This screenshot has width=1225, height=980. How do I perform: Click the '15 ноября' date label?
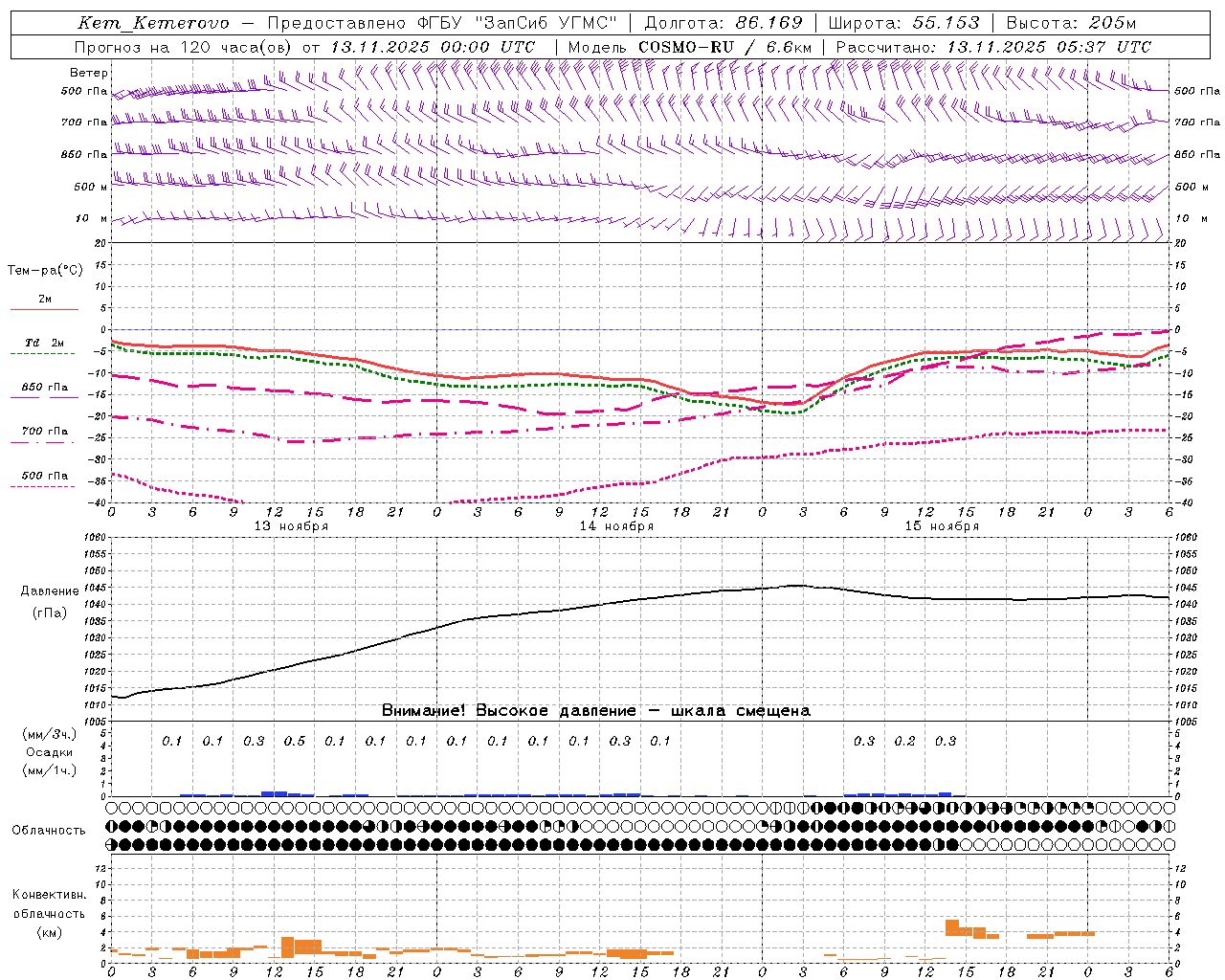[942, 526]
